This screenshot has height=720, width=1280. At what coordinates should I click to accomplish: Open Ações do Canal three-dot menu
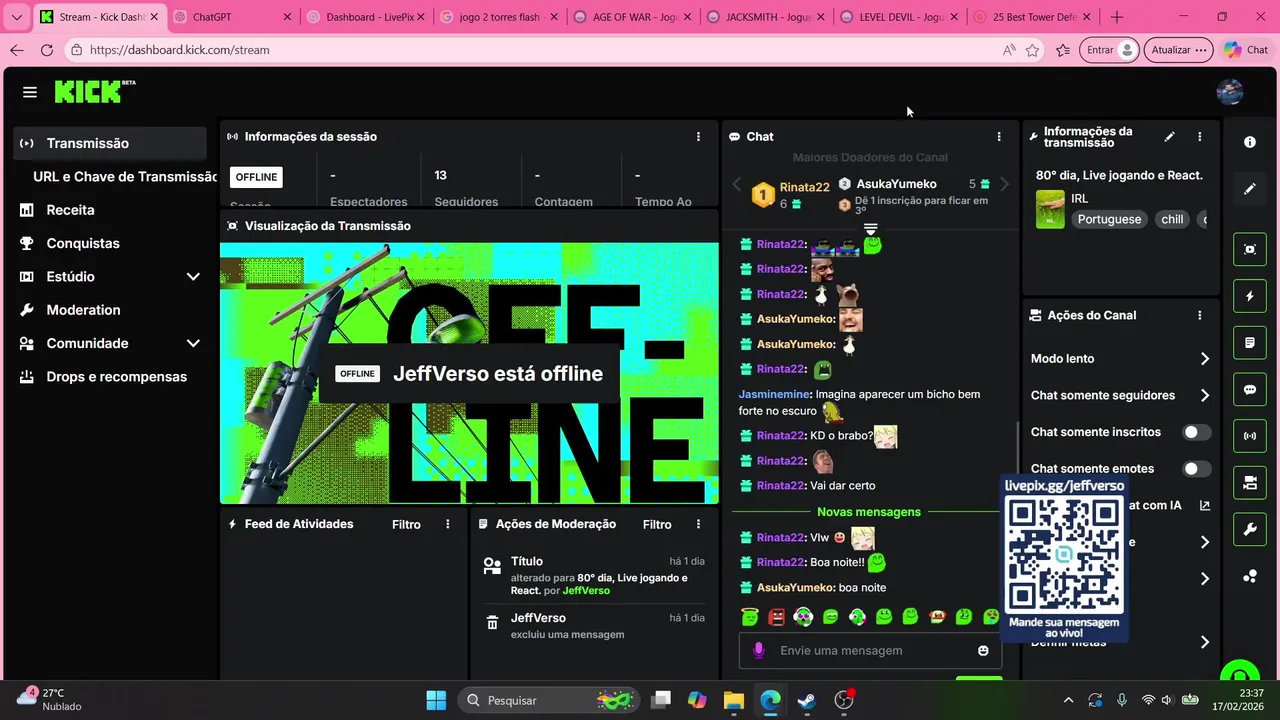coord(1199,315)
